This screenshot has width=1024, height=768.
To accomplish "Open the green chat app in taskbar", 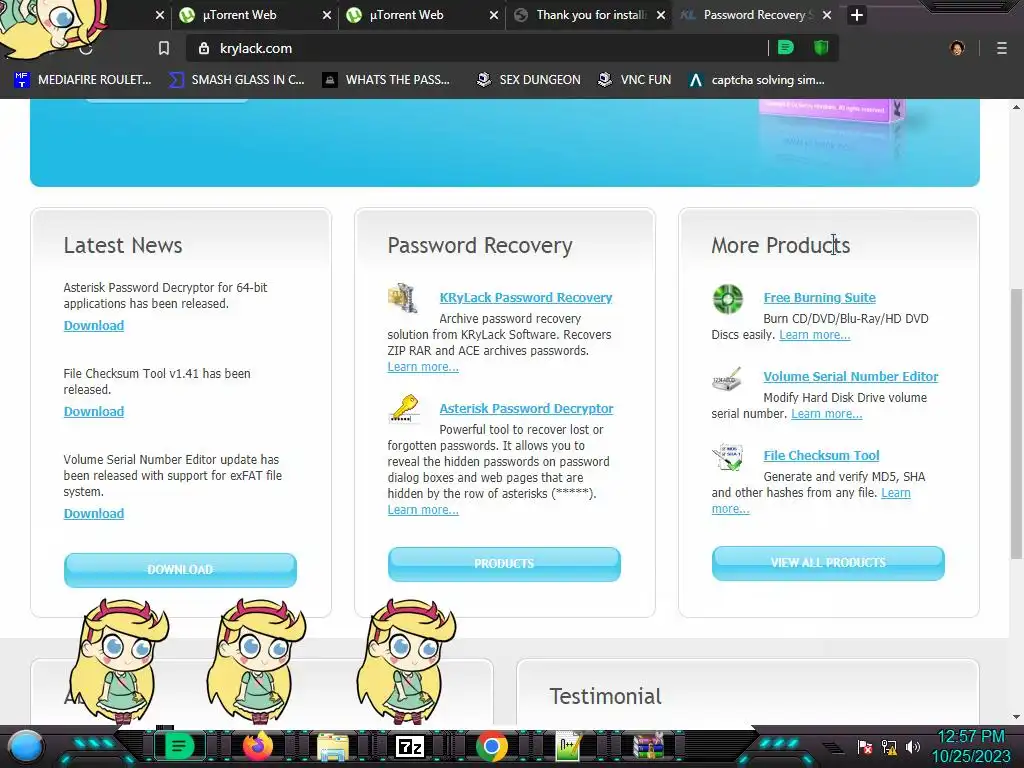I will pyautogui.click(x=179, y=746).
